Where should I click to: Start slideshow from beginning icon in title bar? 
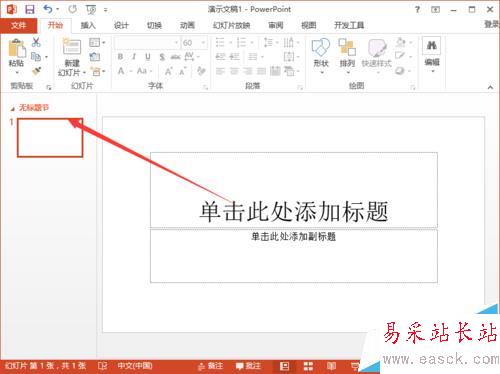click(91, 10)
